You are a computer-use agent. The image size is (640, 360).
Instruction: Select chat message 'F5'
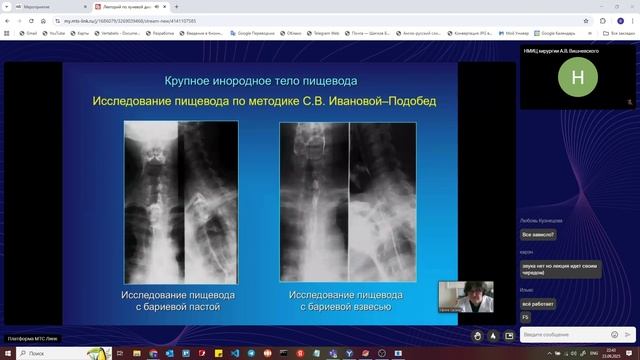click(x=525, y=317)
